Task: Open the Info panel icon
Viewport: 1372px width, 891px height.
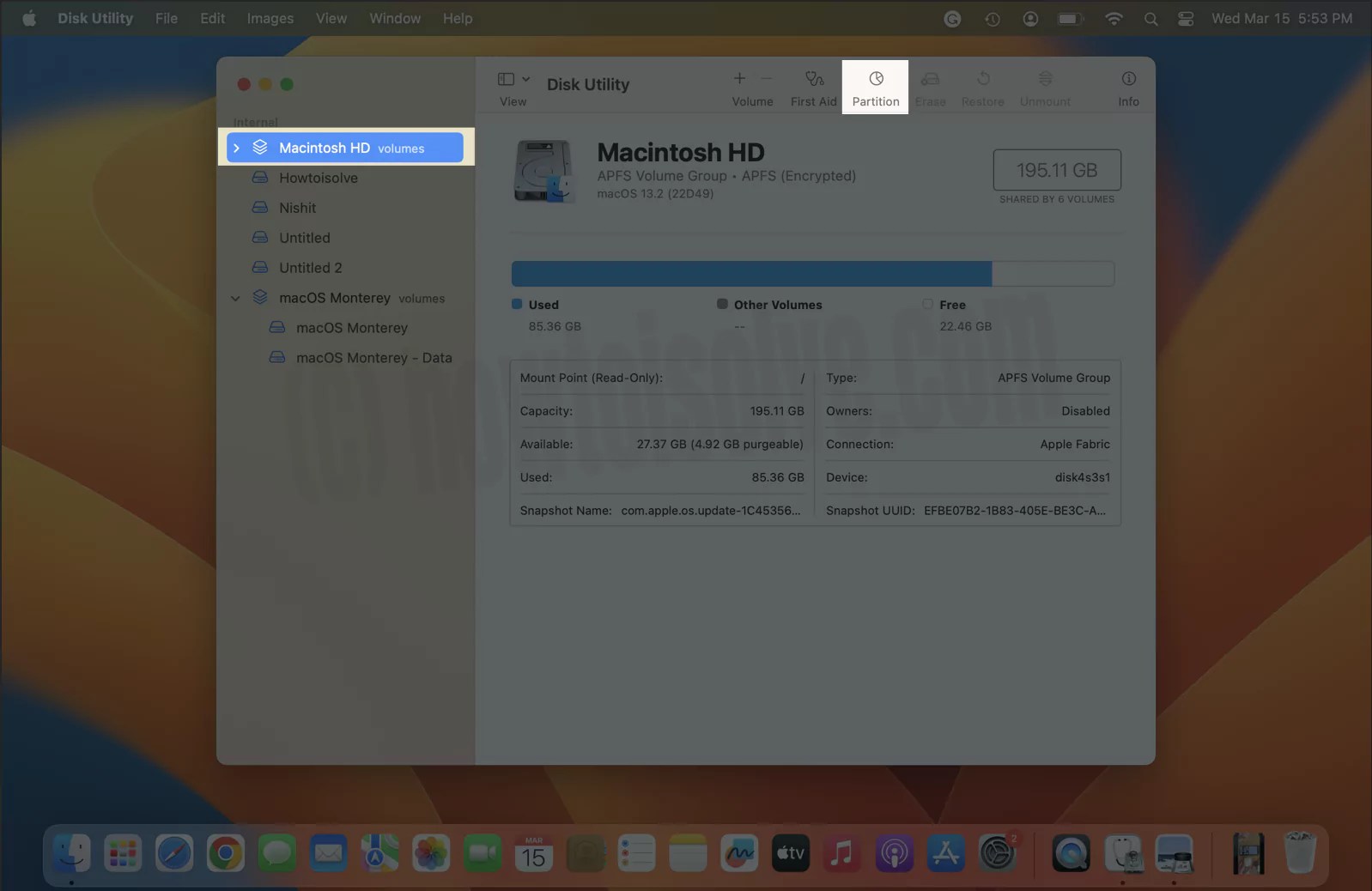Action: [x=1128, y=79]
